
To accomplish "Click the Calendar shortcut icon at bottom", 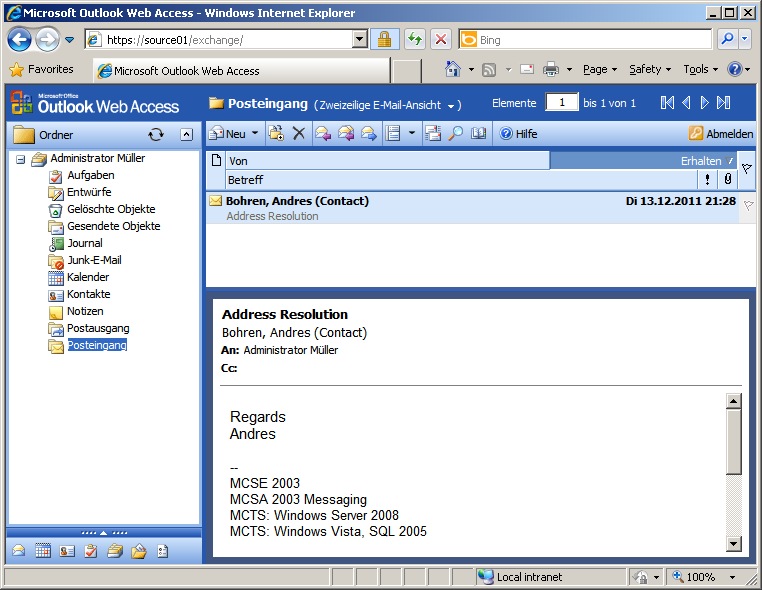I will 43,551.
